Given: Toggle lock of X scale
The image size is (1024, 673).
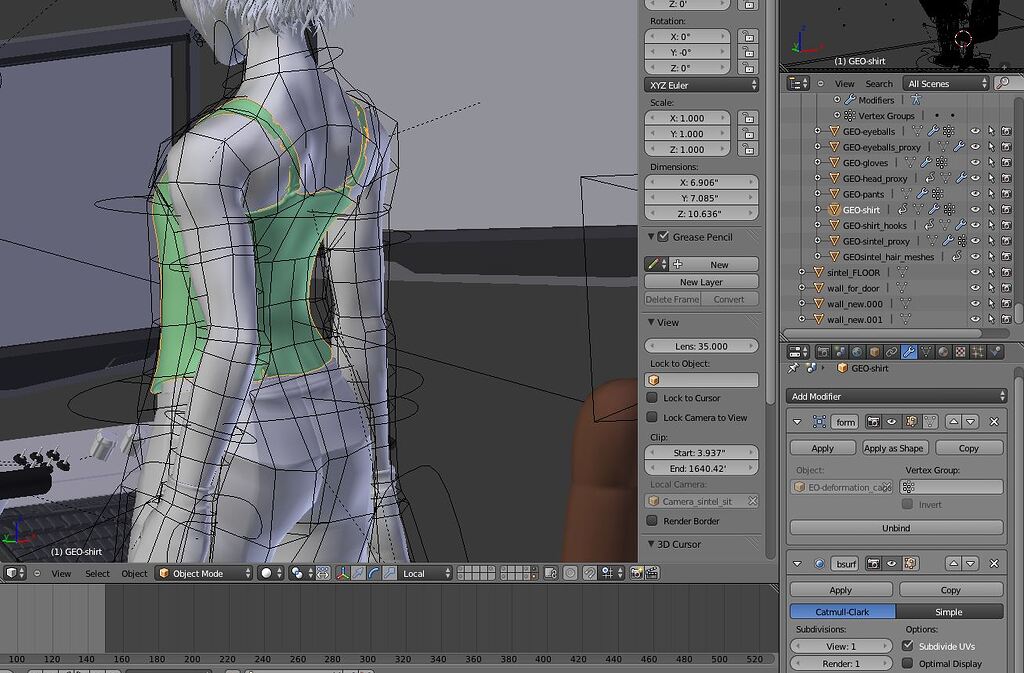Looking at the screenshot, I should [x=749, y=118].
